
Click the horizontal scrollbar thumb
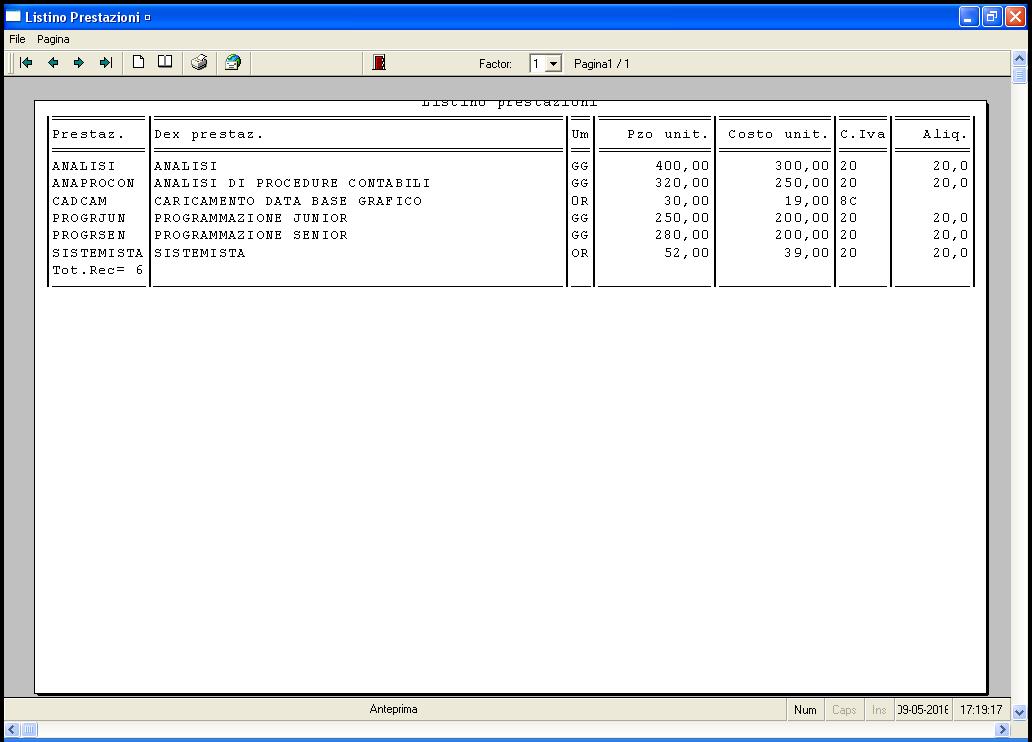[29, 729]
